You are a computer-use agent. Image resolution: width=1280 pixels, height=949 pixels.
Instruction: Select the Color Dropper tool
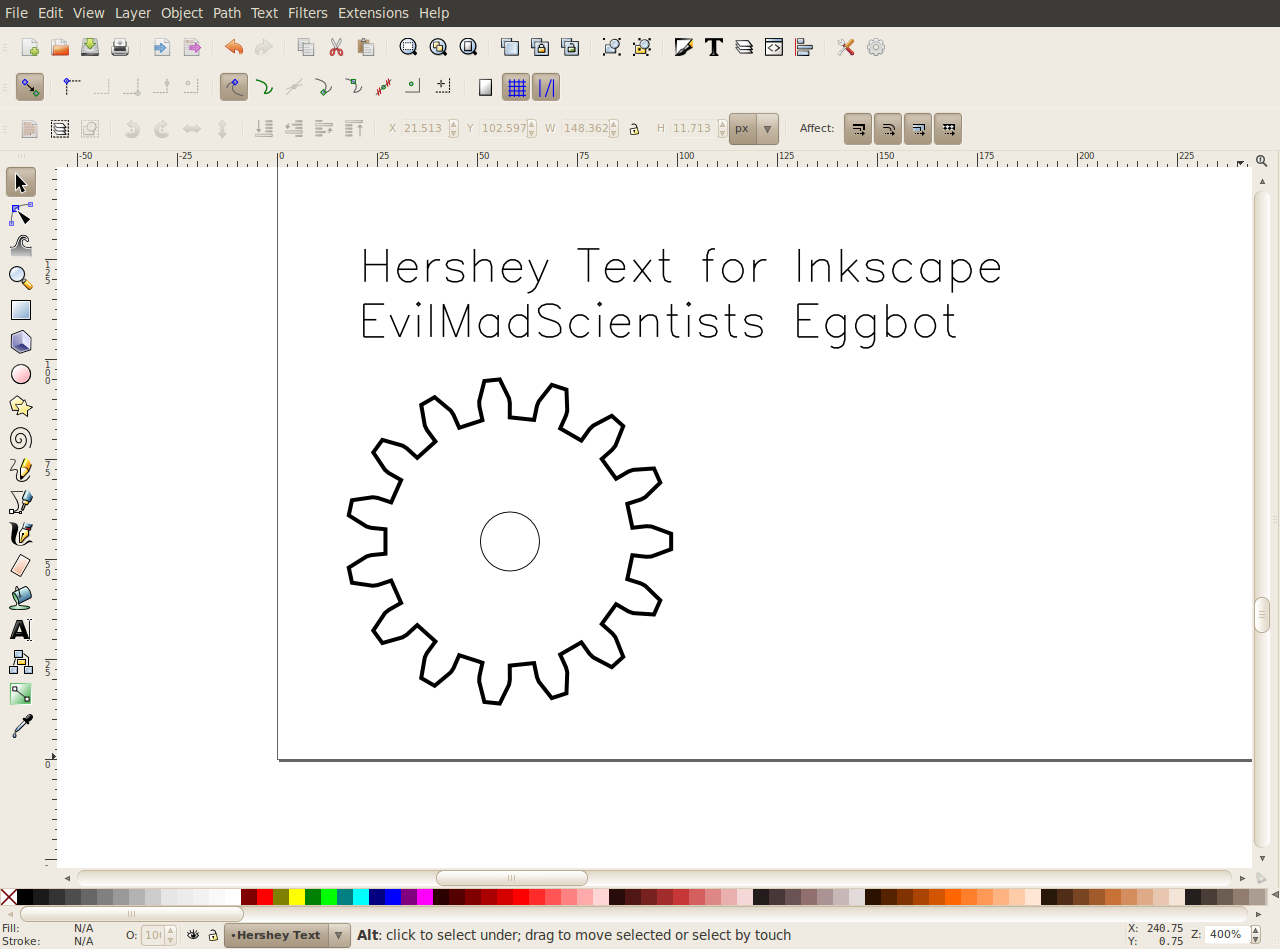pyautogui.click(x=21, y=726)
